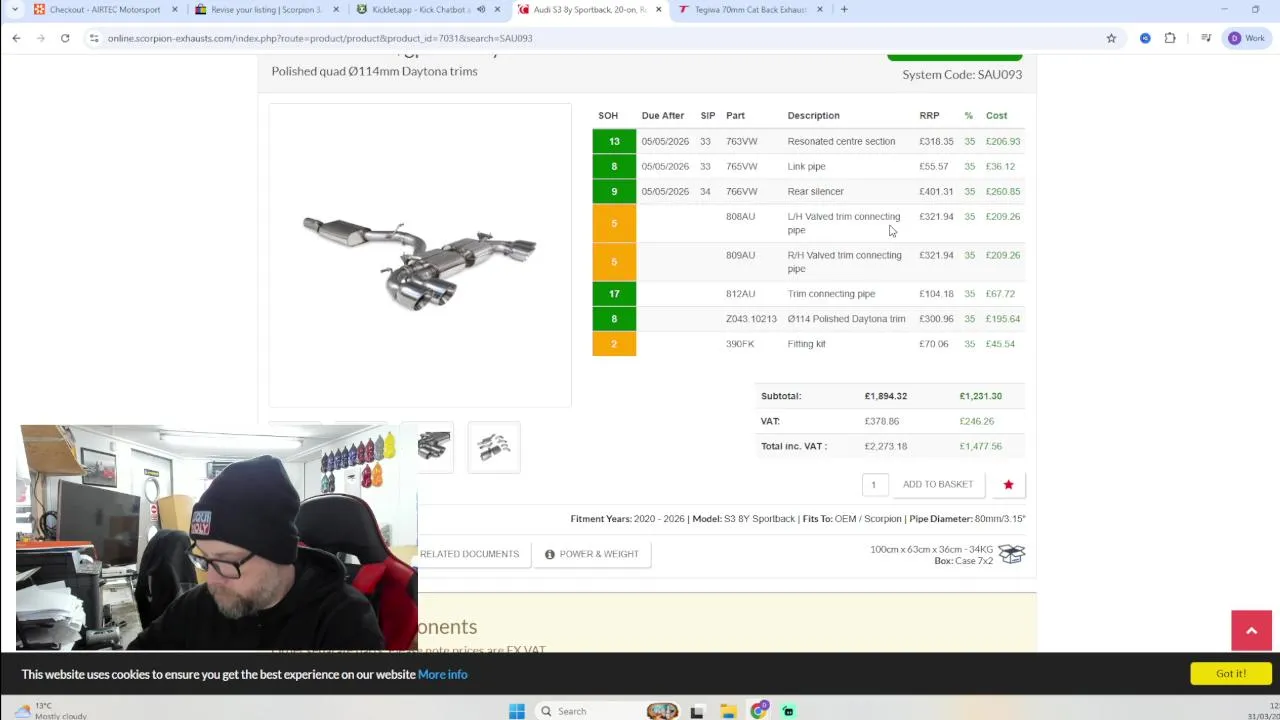Screen dimensions: 1280x720
Task: Select the fourth exhaust thumbnail image
Action: [x=494, y=447]
